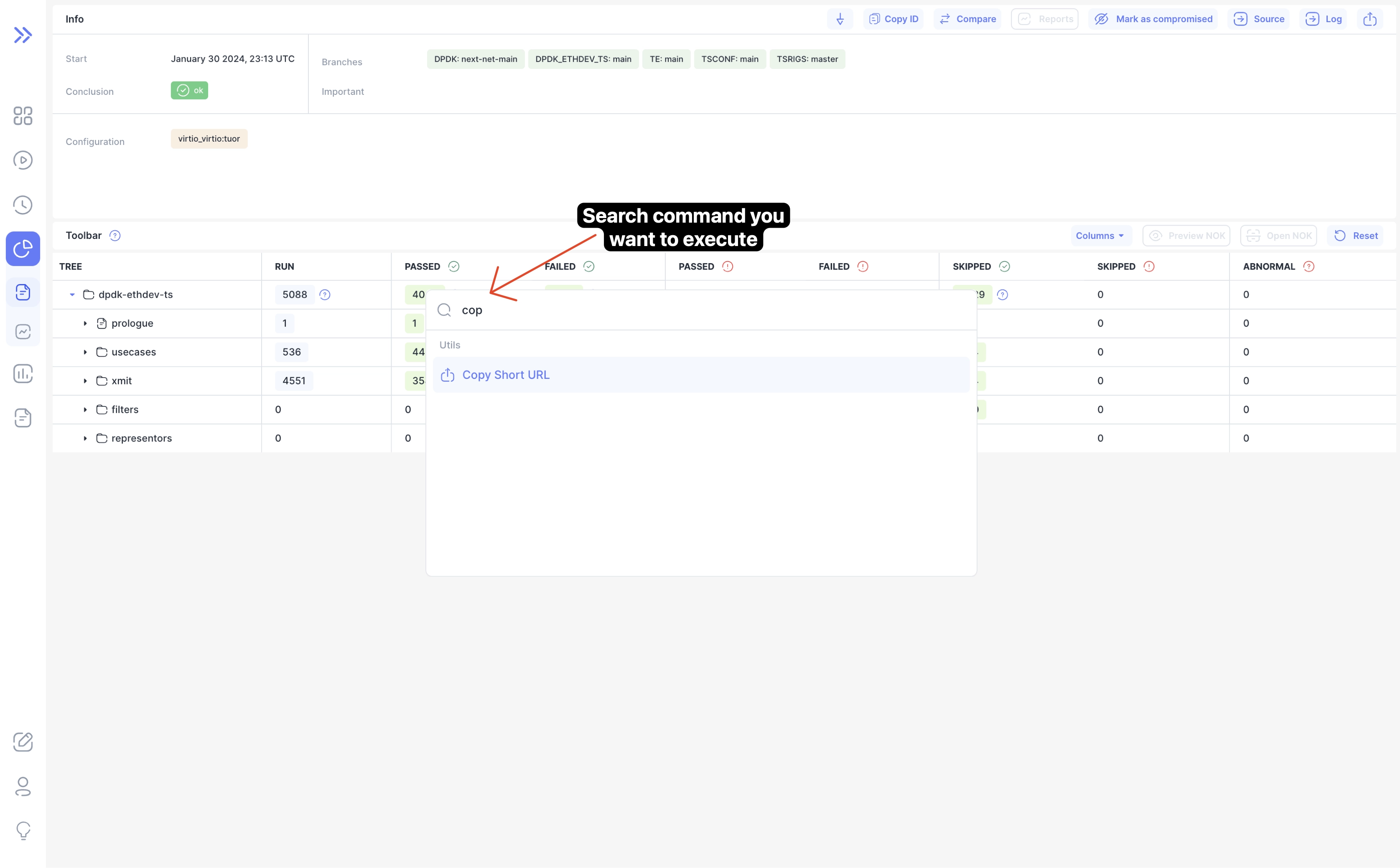This screenshot has height=868, width=1400.
Task: Click the share icon in Info header
Action: (1369, 19)
